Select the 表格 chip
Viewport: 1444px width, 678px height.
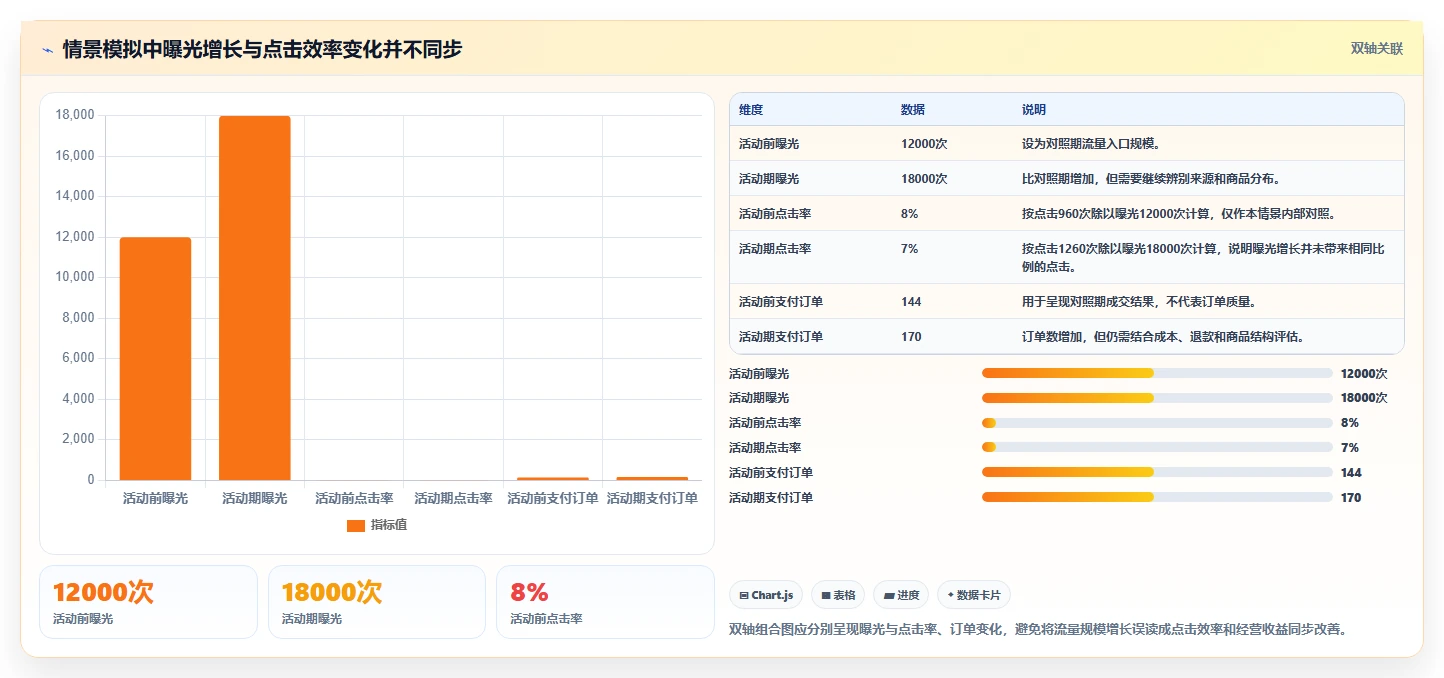[x=838, y=595]
